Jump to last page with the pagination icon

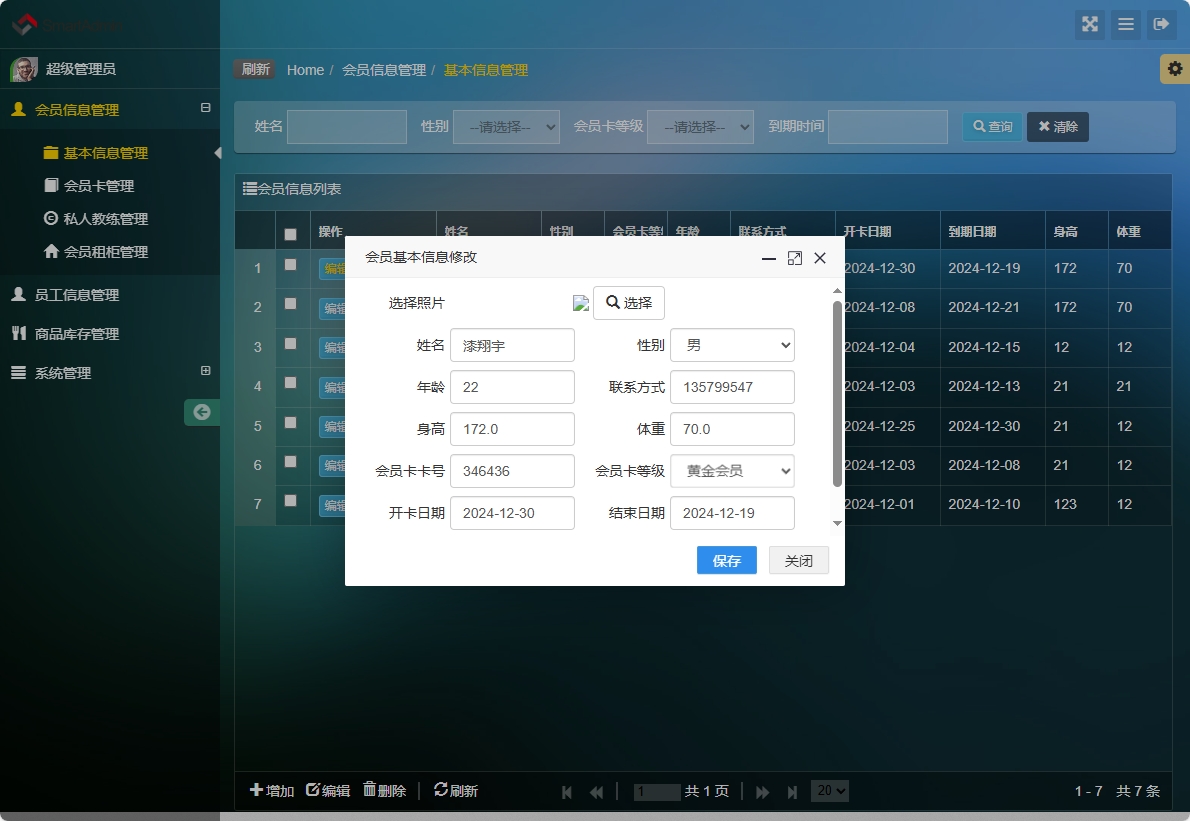792,790
